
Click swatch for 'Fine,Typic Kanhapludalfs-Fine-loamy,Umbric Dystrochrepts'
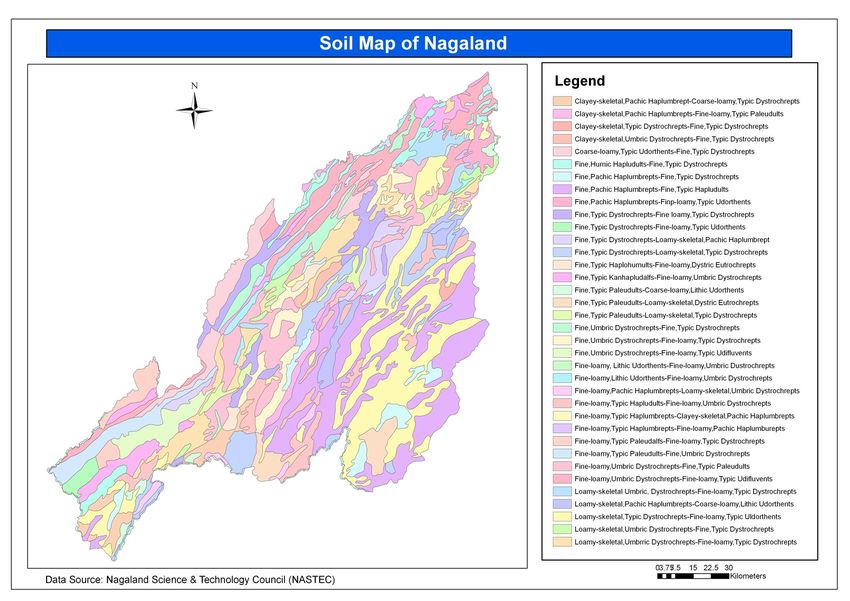[562, 277]
